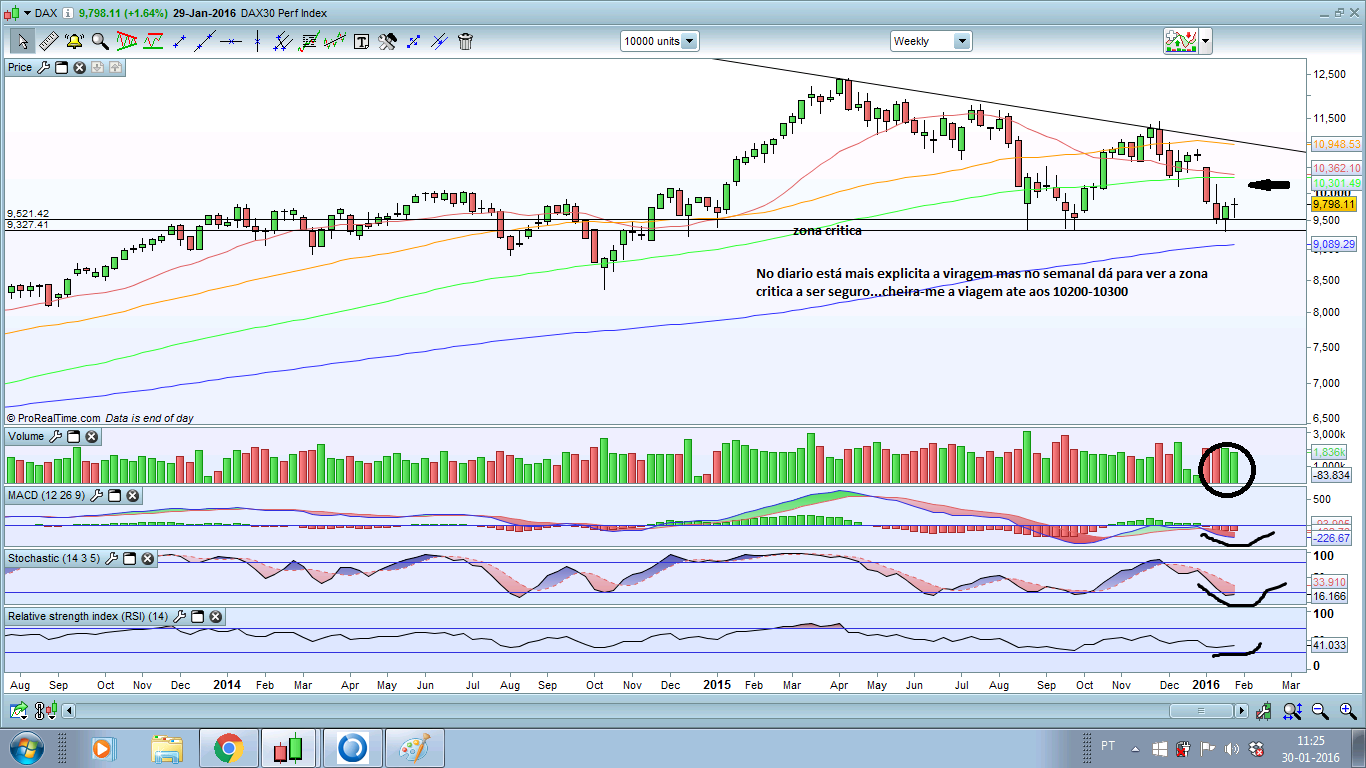The height and width of the screenshot is (768, 1366).
Task: Select the vertical line drawing tool
Action: coord(257,41)
